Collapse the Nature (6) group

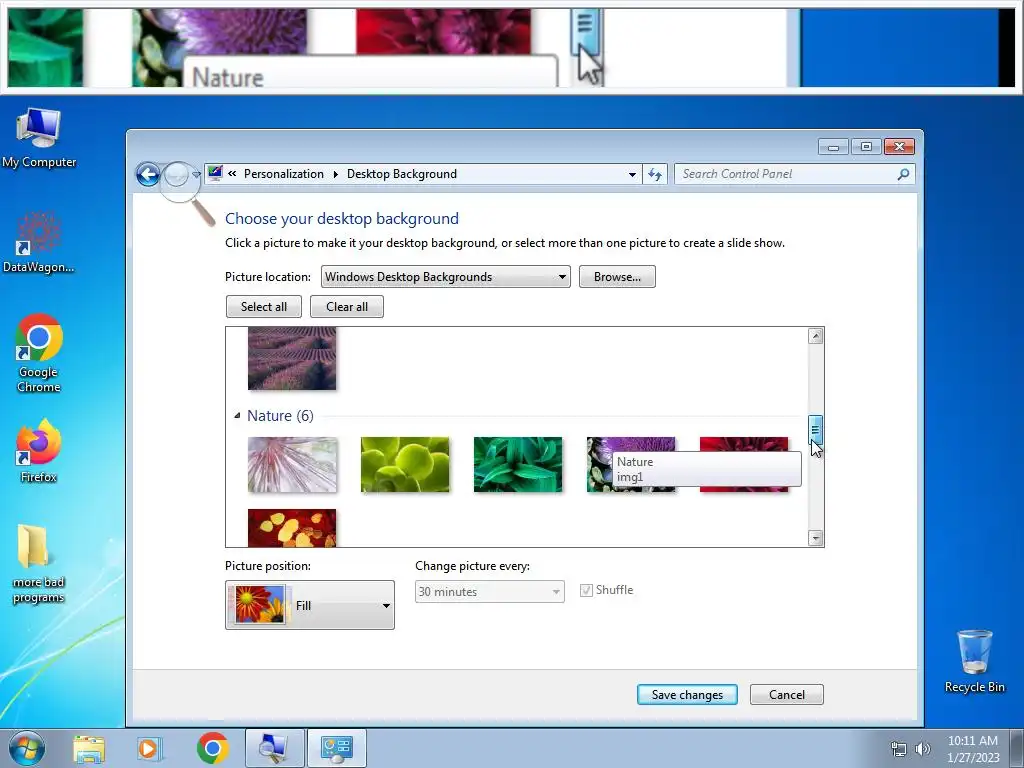237,415
